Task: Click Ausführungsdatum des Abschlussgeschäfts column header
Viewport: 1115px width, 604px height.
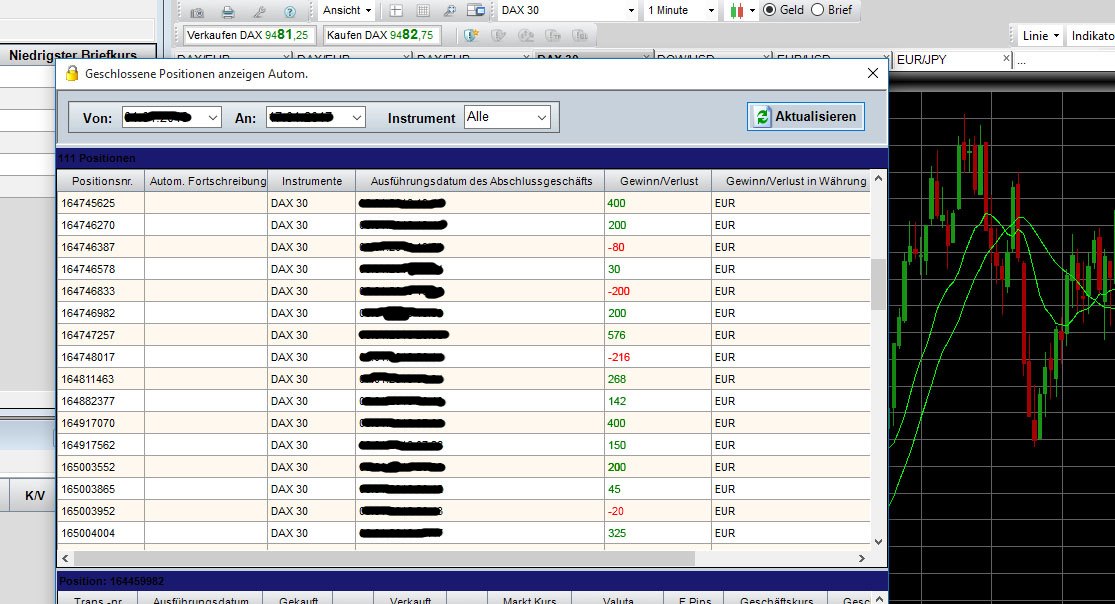Action: pyautogui.click(x=481, y=181)
